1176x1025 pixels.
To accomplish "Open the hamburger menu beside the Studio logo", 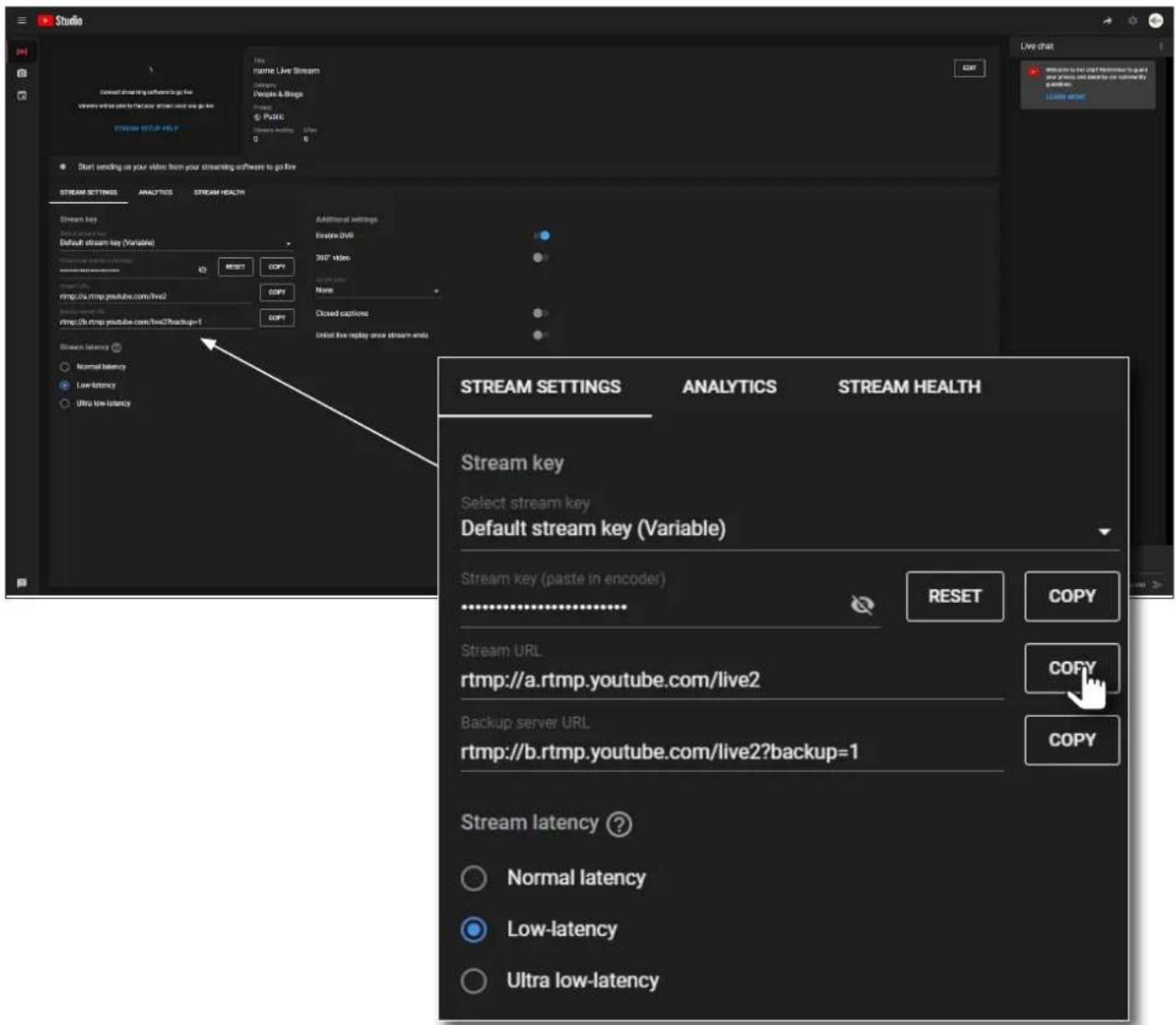I will tap(22, 20).
